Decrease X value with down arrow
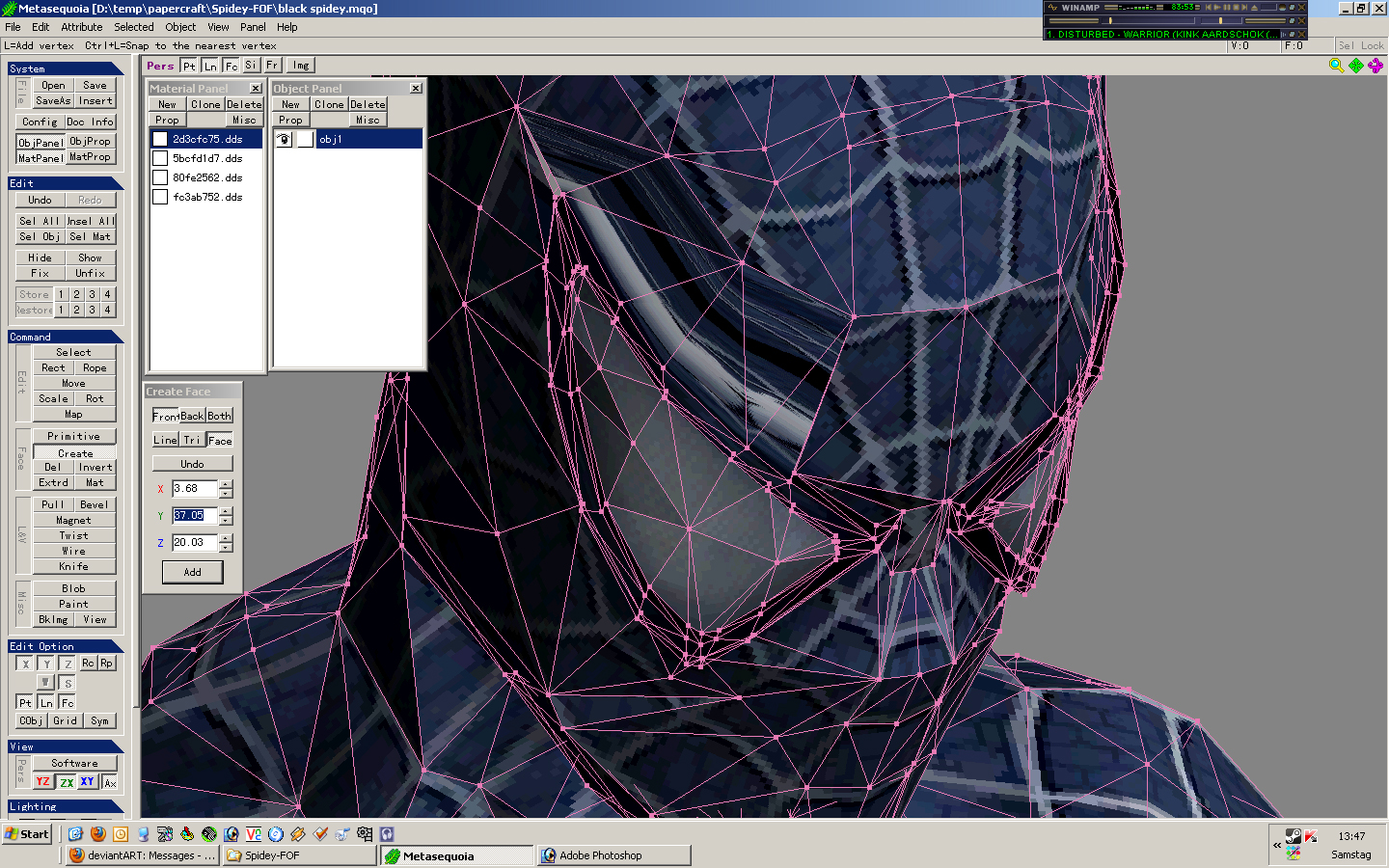The width and height of the screenshot is (1389, 868). click(x=226, y=493)
